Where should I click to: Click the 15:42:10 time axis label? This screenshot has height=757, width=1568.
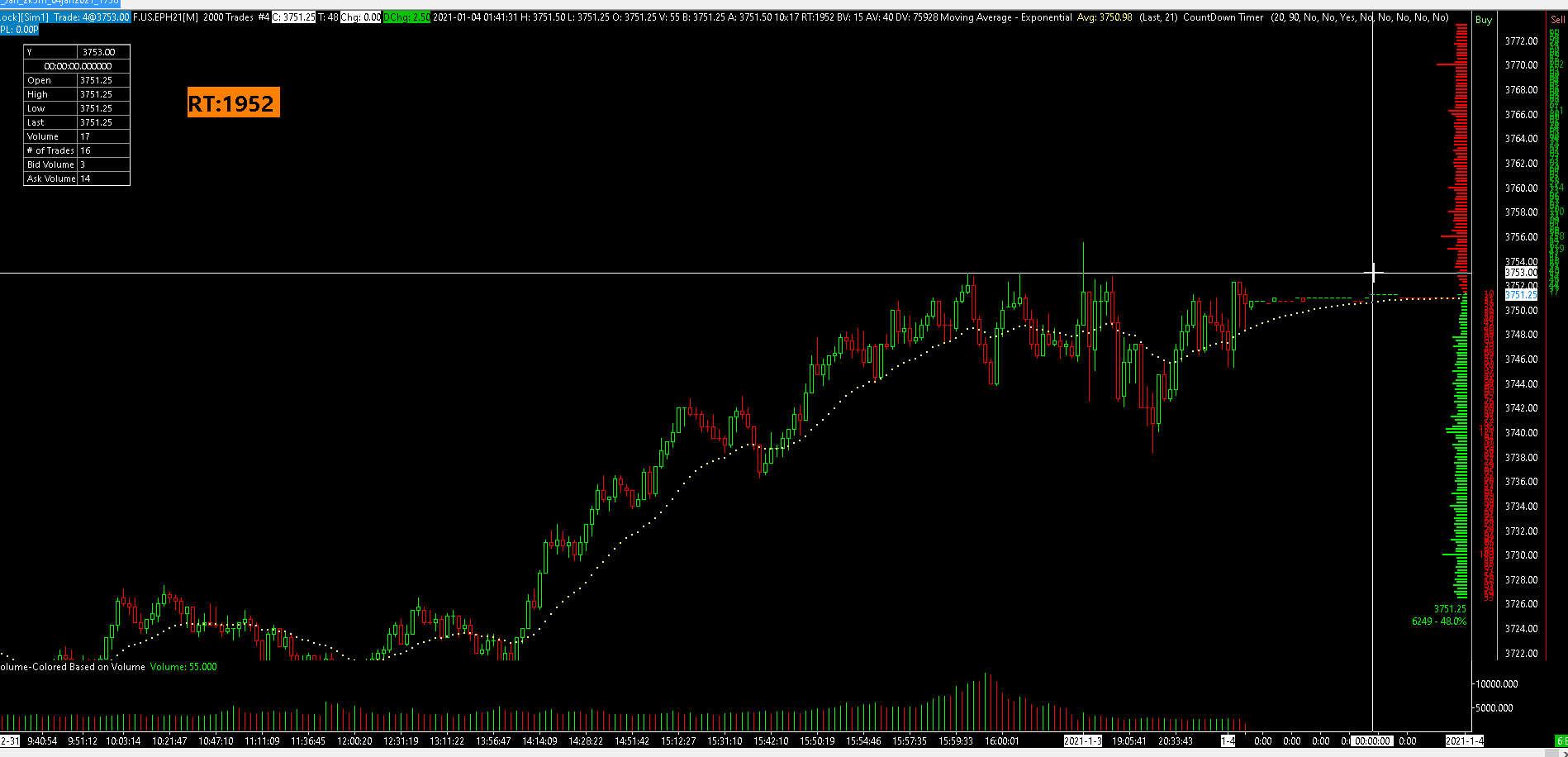click(x=771, y=741)
